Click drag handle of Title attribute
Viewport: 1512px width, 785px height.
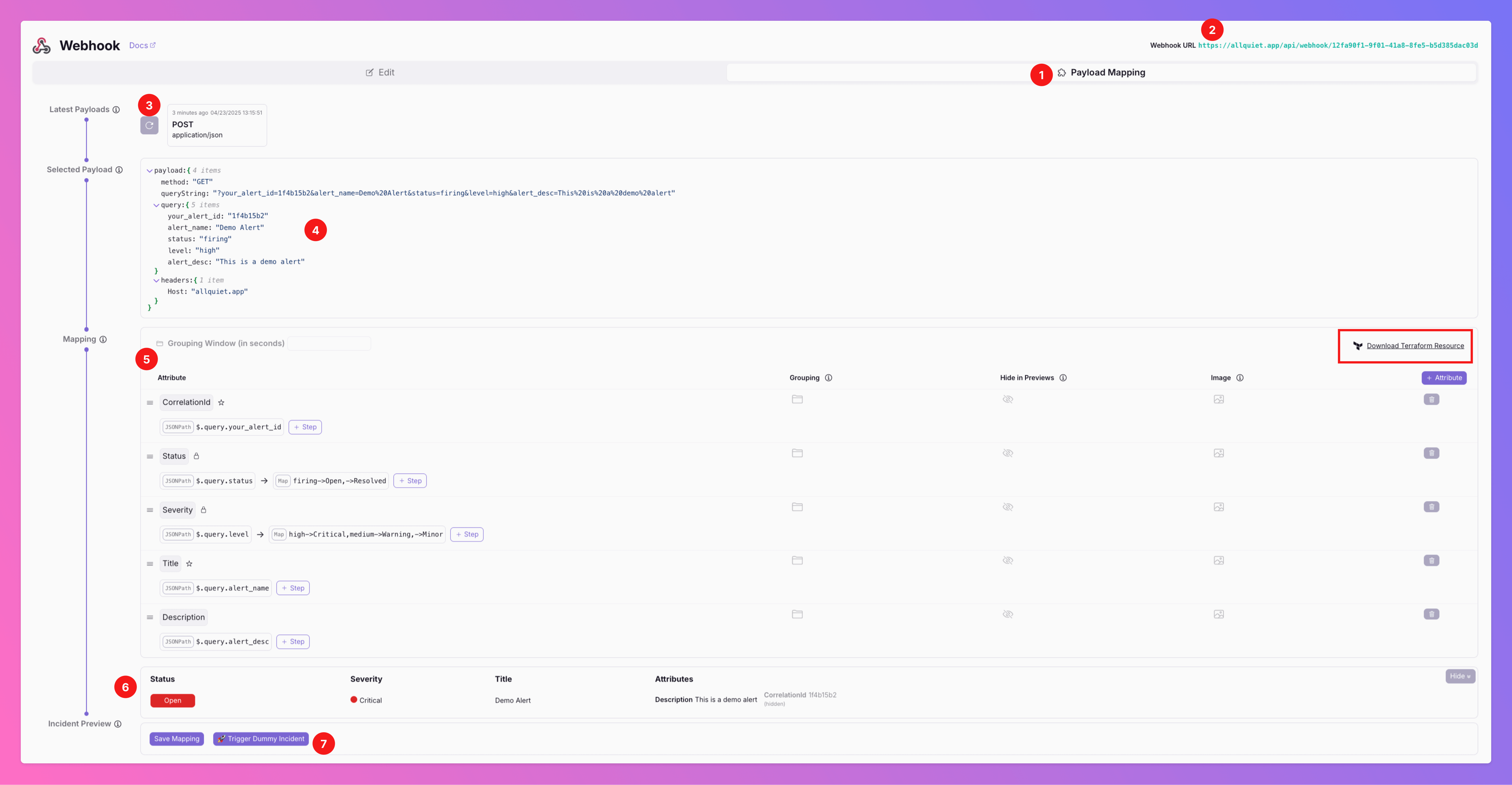click(150, 564)
